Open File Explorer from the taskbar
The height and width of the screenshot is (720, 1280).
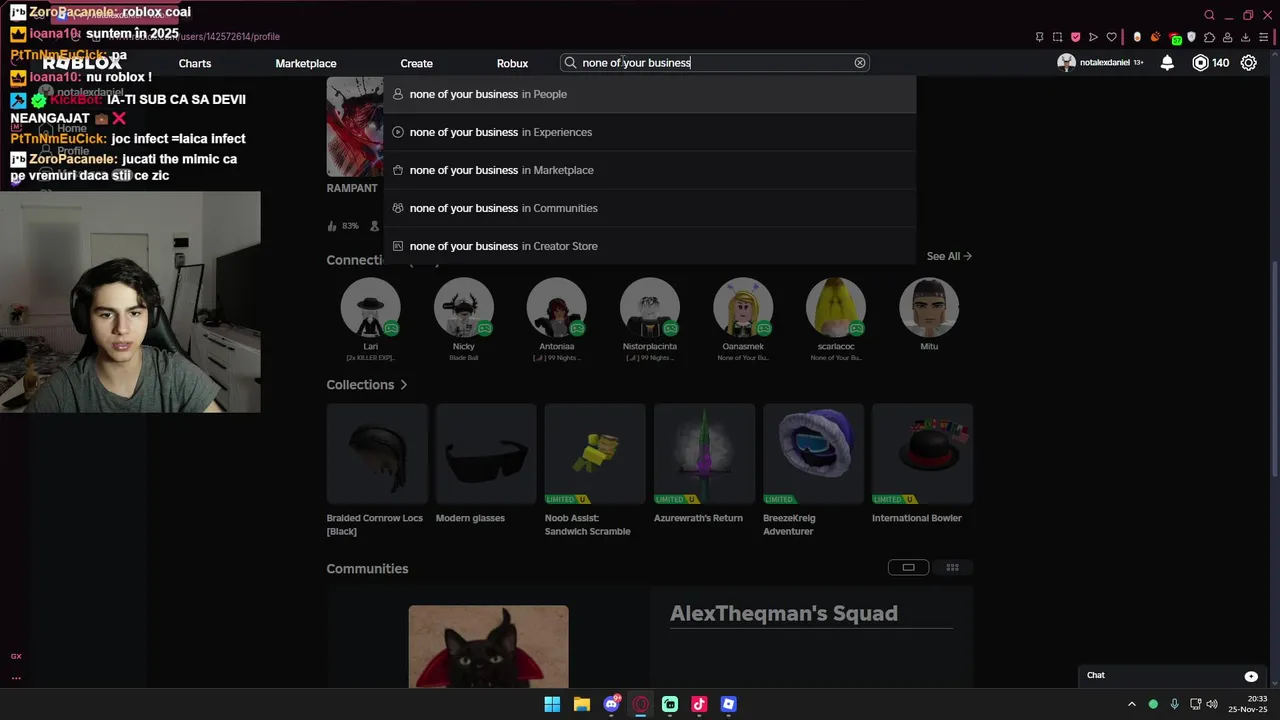coord(581,704)
